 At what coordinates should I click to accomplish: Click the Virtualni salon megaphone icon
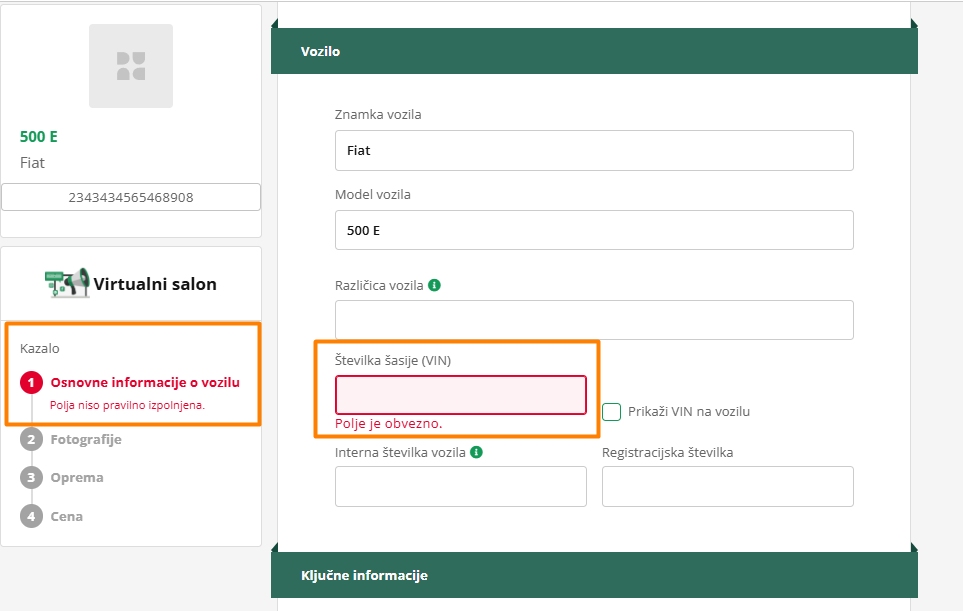point(67,283)
